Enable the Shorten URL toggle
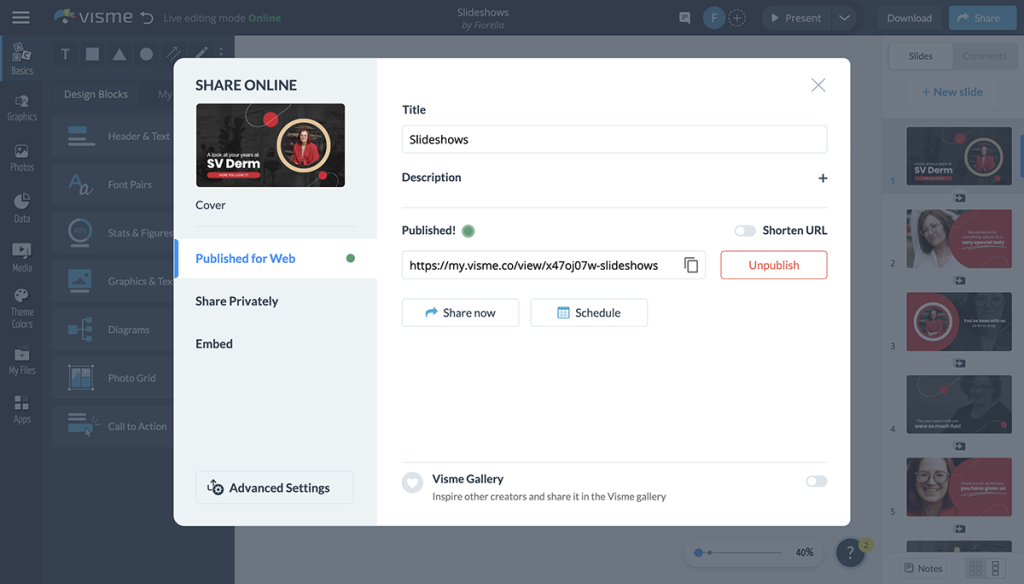The image size is (1024, 584). coord(745,231)
